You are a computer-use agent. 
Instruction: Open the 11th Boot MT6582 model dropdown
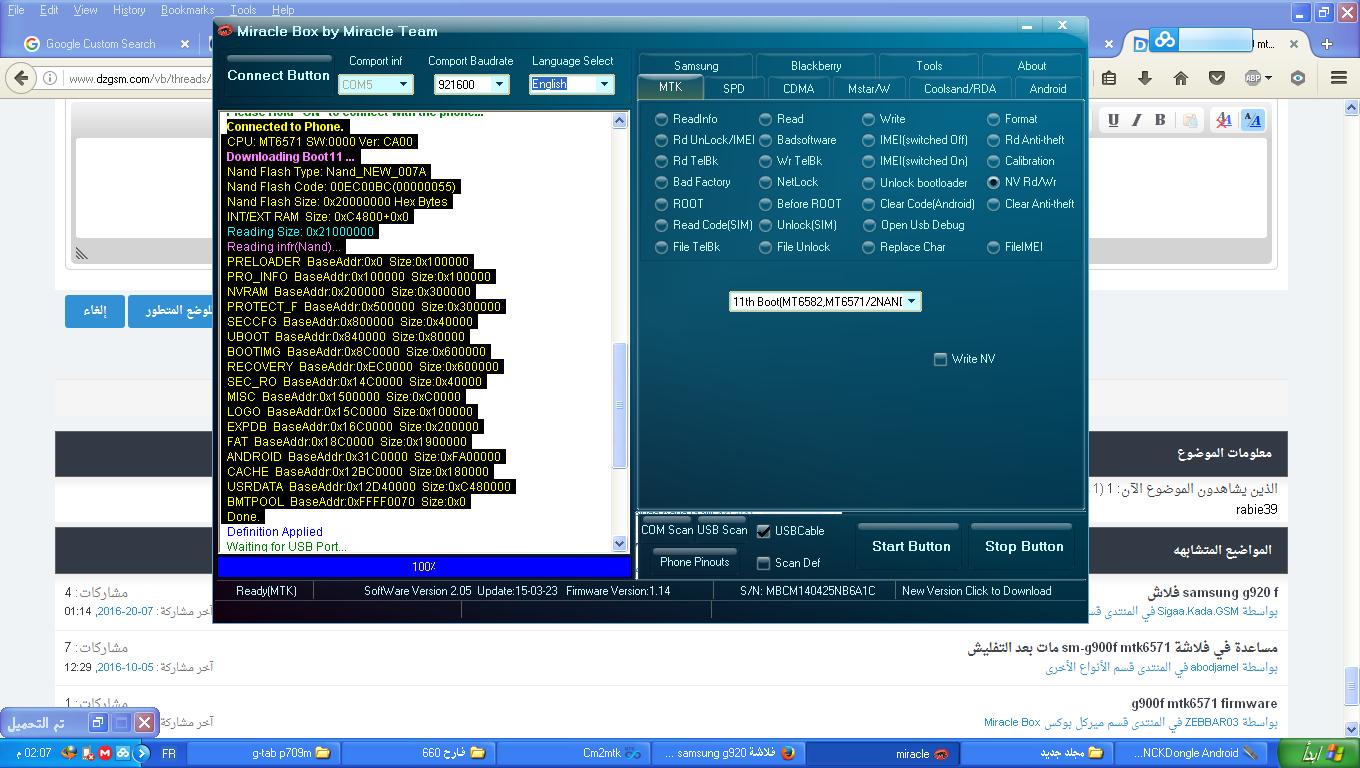tap(825, 301)
